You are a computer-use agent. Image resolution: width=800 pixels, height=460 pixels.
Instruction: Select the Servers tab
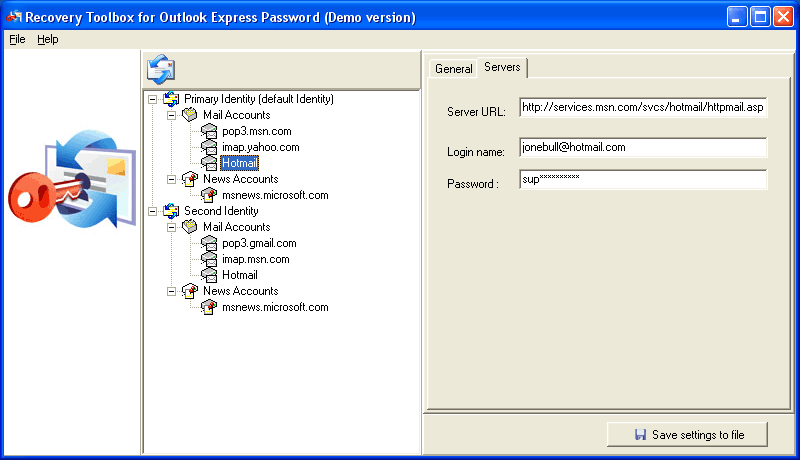click(502, 67)
